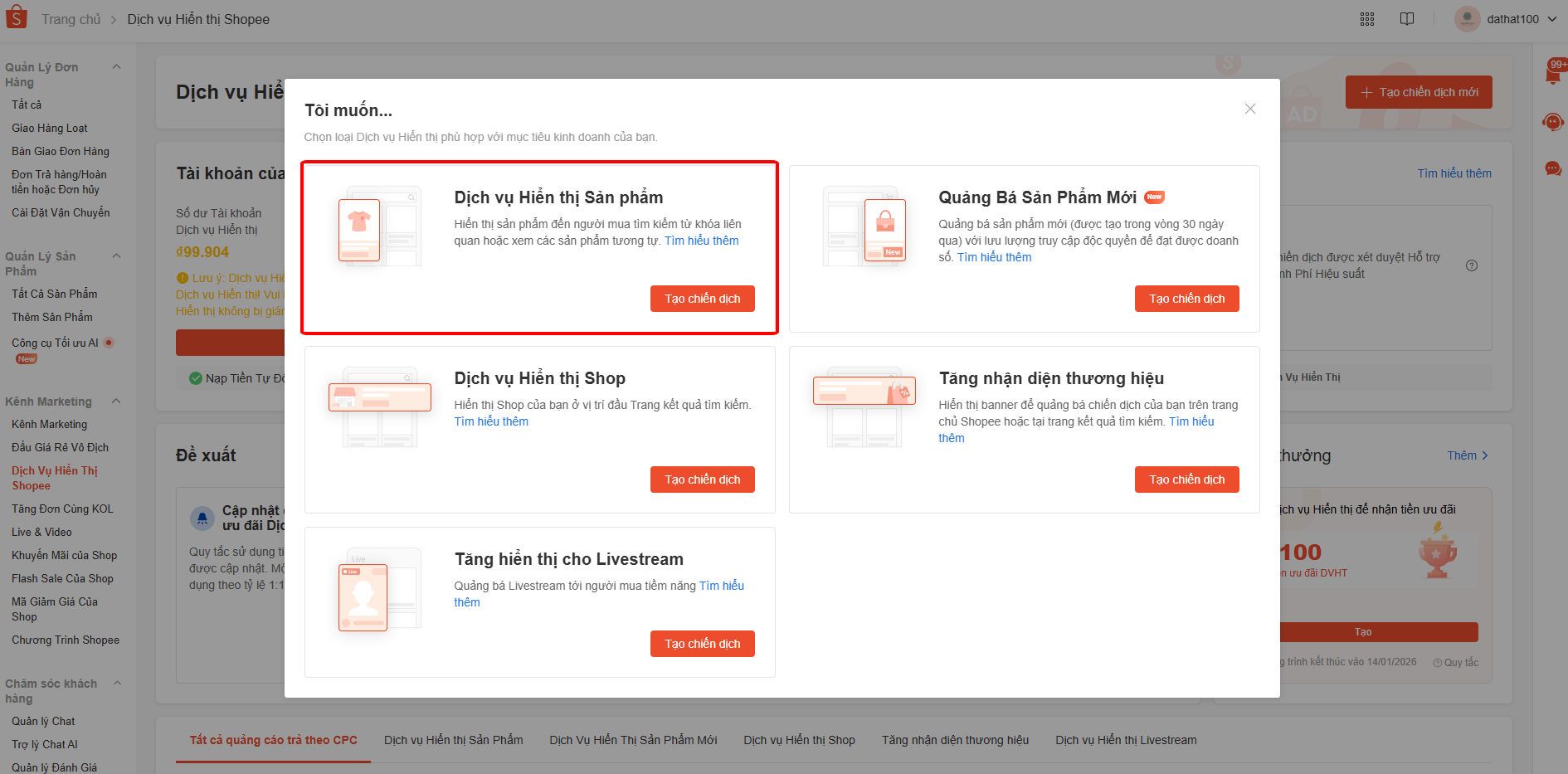Select Tăng nhận diện thương hiệu tab
The width and height of the screenshot is (1568, 774).
coord(955,740)
